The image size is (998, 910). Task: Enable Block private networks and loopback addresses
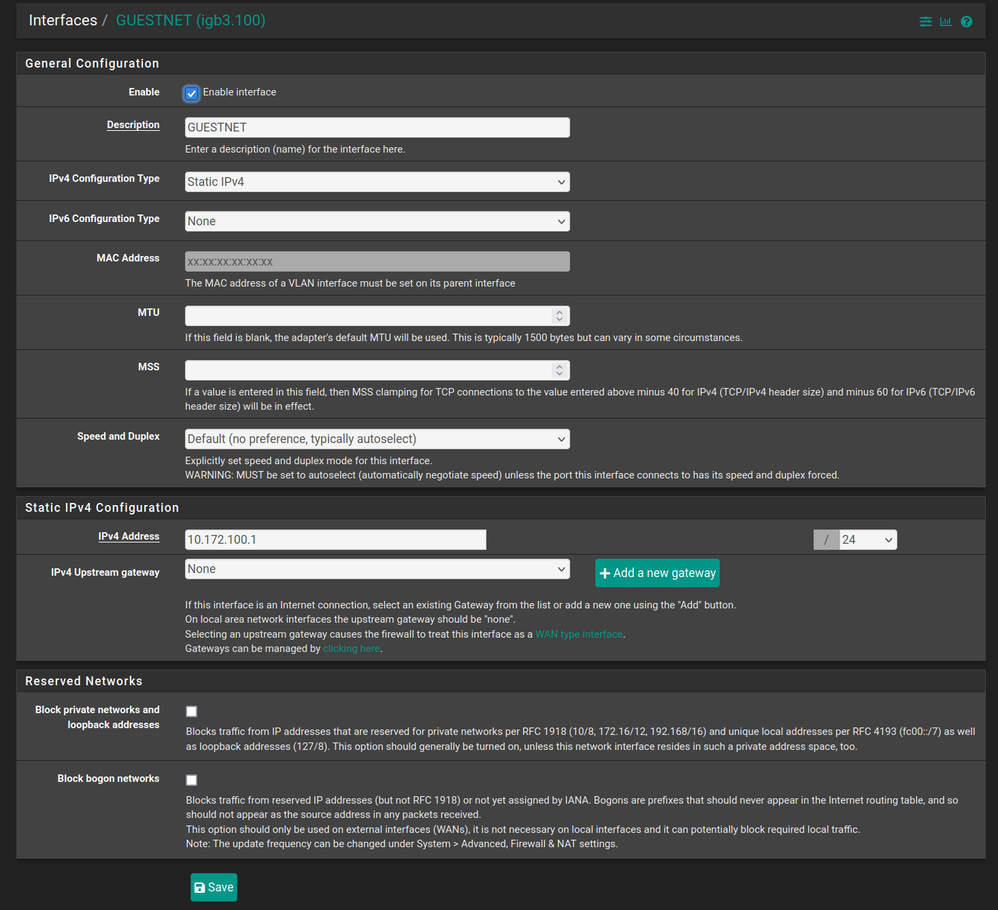tap(191, 711)
